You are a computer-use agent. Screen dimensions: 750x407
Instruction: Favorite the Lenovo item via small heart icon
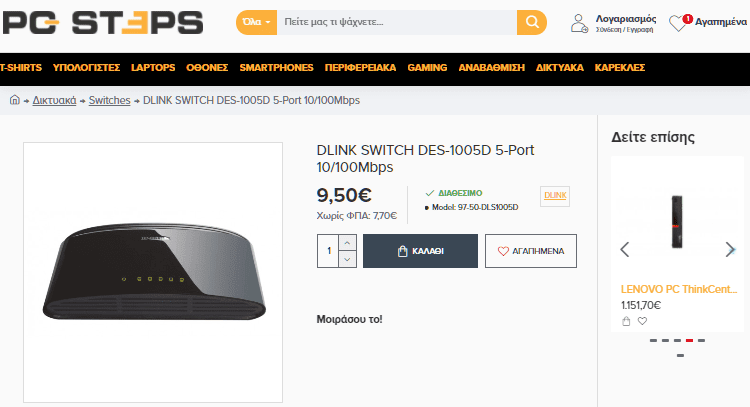click(x=642, y=321)
